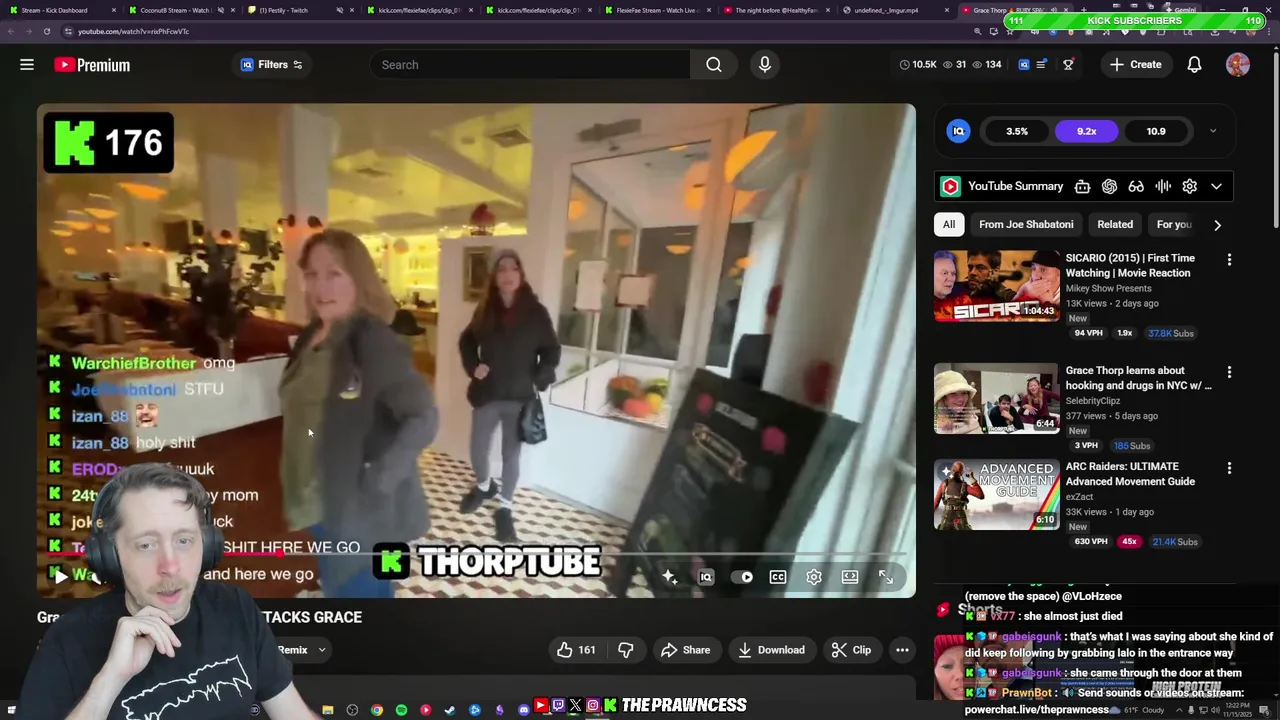Open options for the SICARIO video
This screenshot has width=1280, height=720.
(1229, 260)
